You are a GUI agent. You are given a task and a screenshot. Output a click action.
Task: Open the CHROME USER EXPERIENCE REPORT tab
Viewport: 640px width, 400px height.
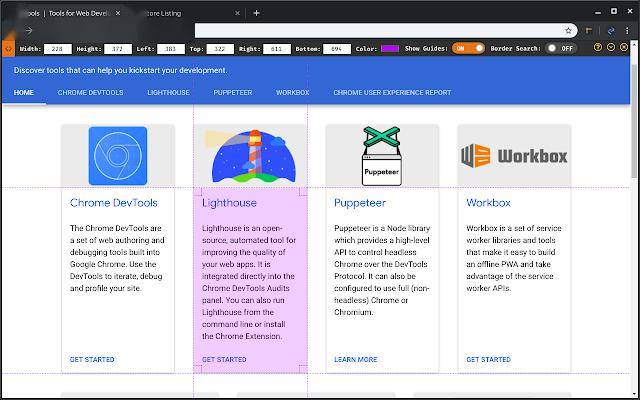[392, 93]
